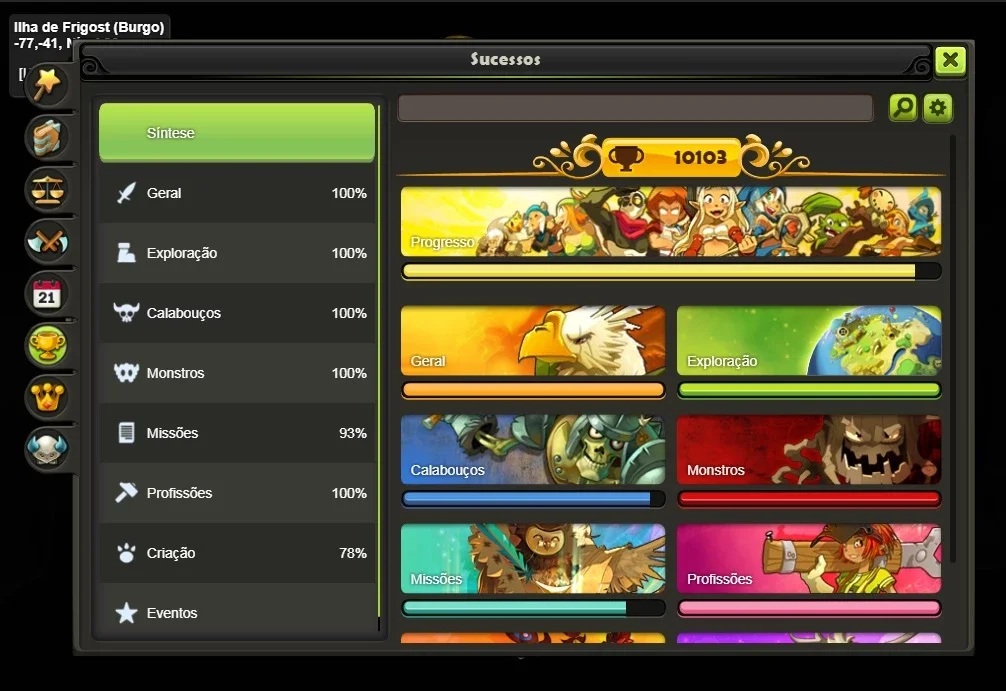
Task: Click the Missões 93% value
Action: [353, 433]
